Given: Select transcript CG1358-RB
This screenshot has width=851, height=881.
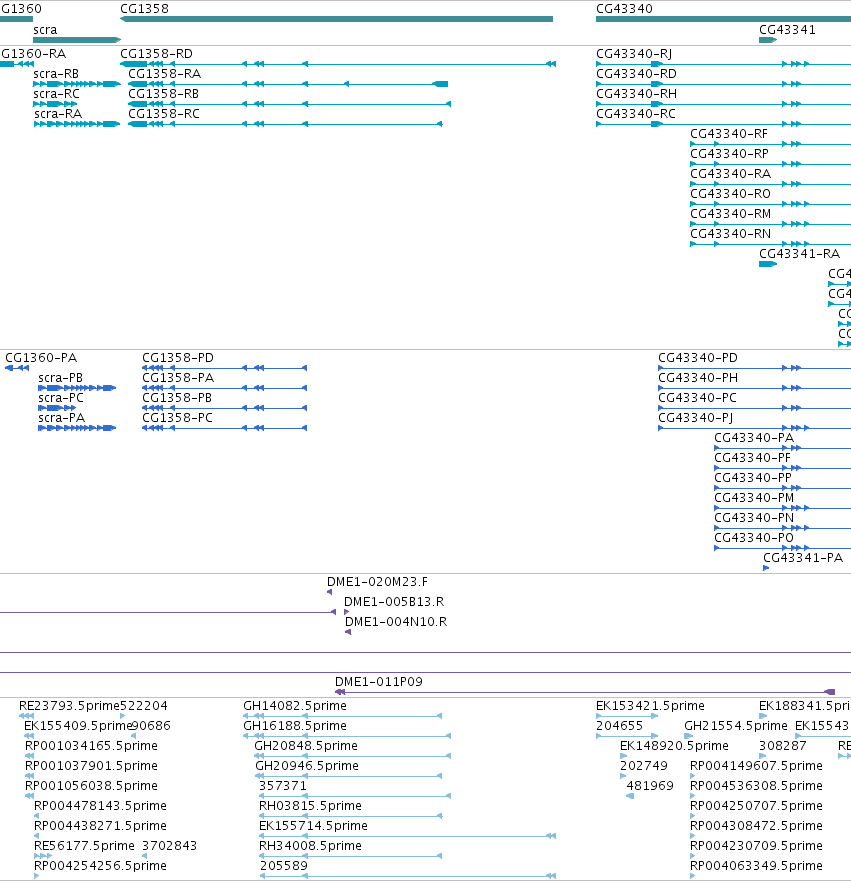Looking at the screenshot, I should click(x=163, y=94).
